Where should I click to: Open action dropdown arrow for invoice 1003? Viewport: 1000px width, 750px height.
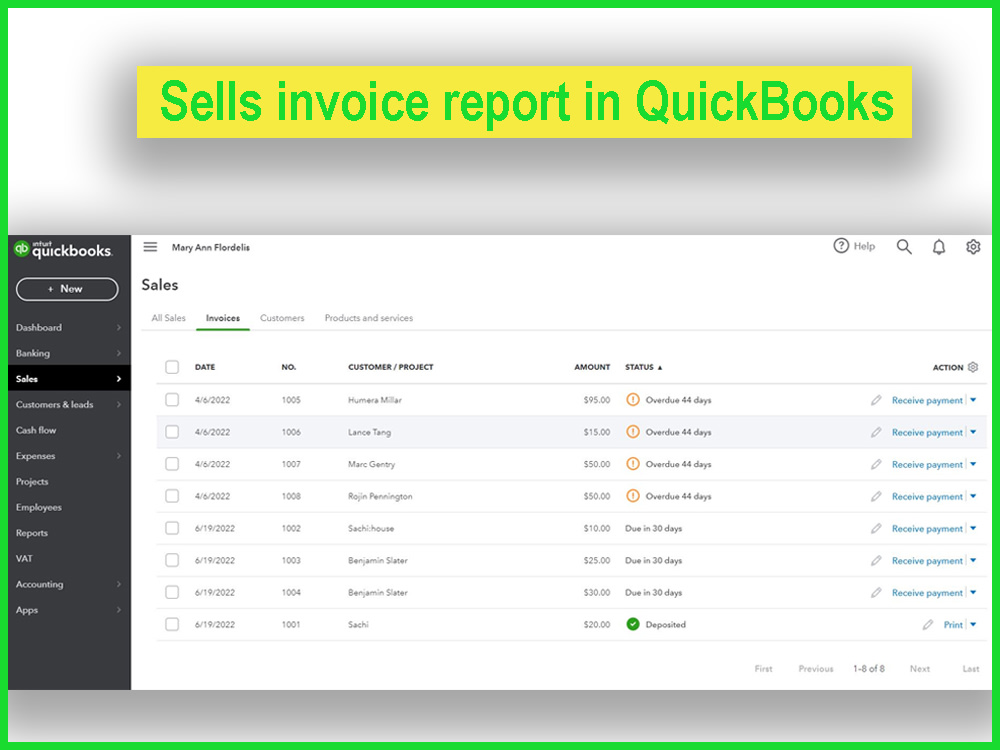(x=973, y=560)
